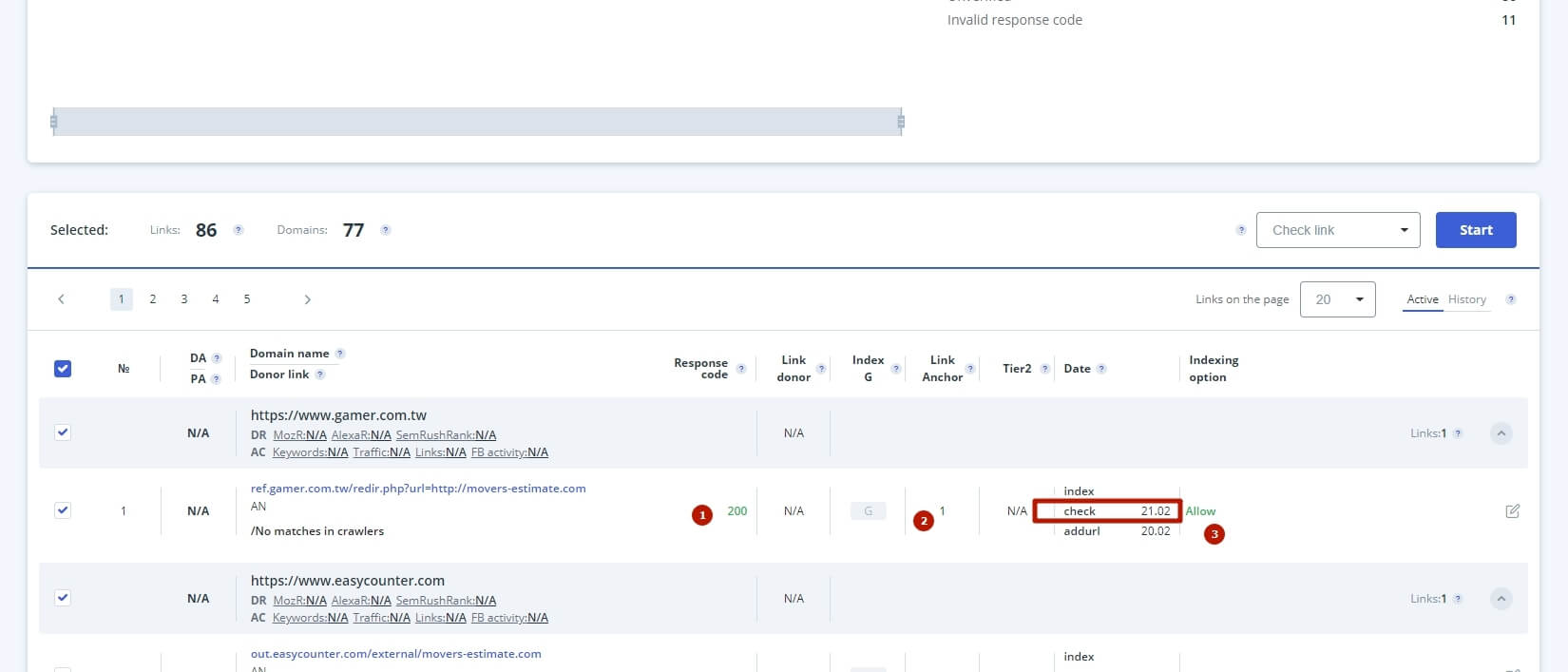Open ref.gamer.com.tw redir donor link
The height and width of the screenshot is (672, 1568).
pyautogui.click(x=418, y=489)
